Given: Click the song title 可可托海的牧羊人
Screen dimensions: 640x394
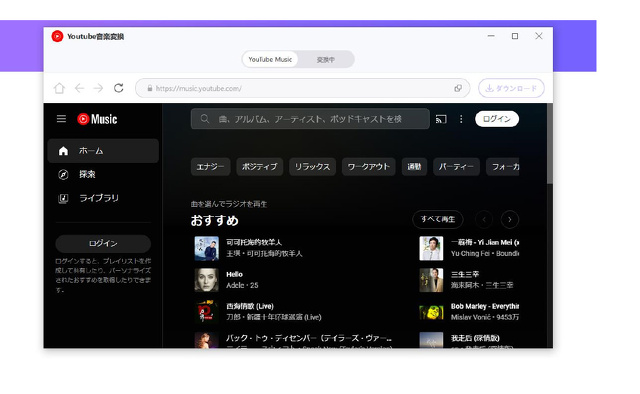Looking at the screenshot, I should (254, 243).
